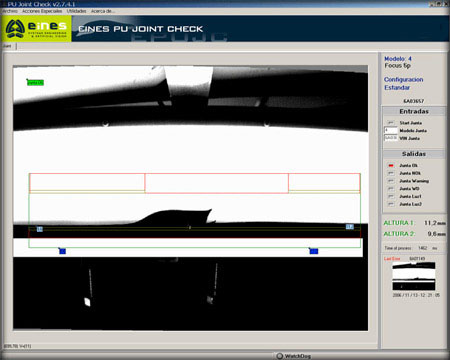Toggle the Junta NOk output indicator
Image resolution: width=450 pixels, height=360 pixels.
(391, 173)
